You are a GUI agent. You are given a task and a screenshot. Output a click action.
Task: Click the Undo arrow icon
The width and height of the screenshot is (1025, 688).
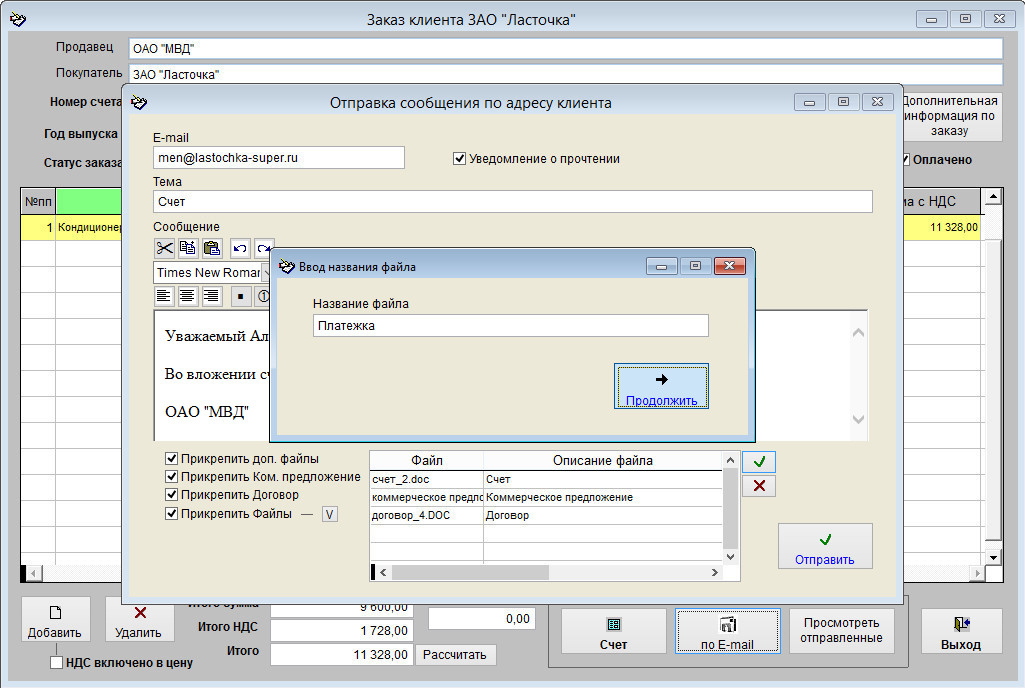coord(240,248)
